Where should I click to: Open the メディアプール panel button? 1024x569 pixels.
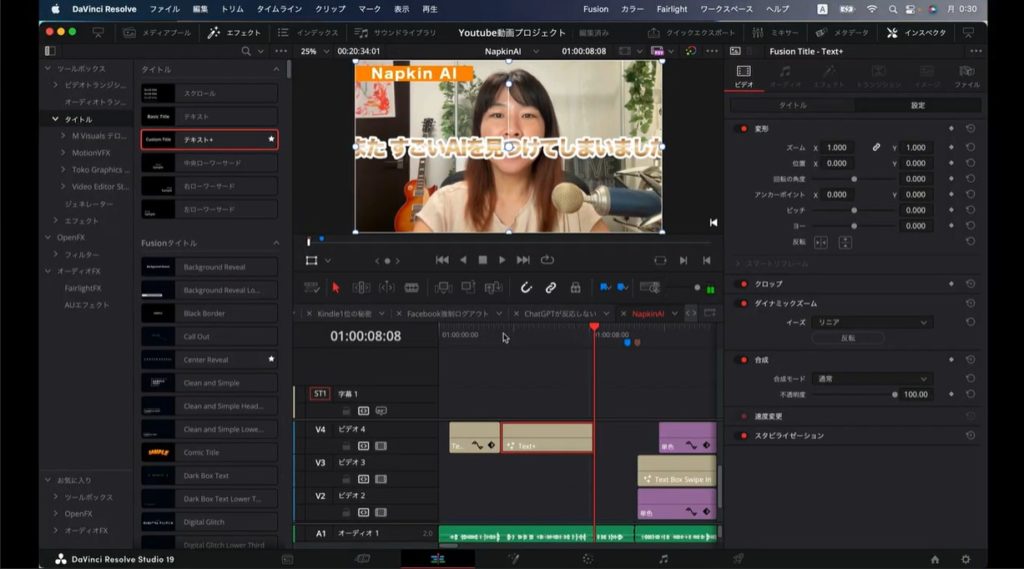click(150, 32)
